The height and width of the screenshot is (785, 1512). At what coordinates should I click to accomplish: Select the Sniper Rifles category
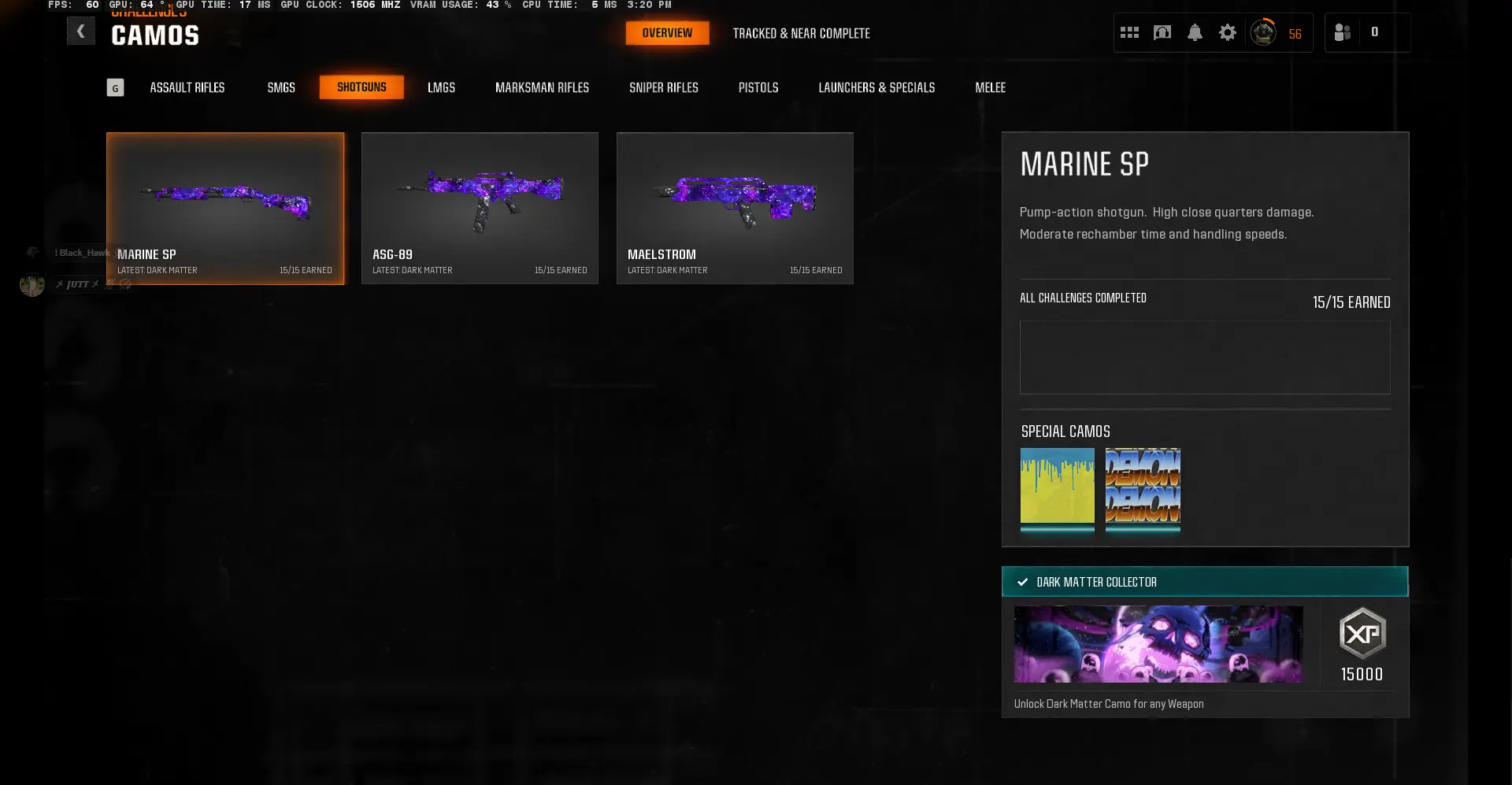pyautogui.click(x=664, y=87)
